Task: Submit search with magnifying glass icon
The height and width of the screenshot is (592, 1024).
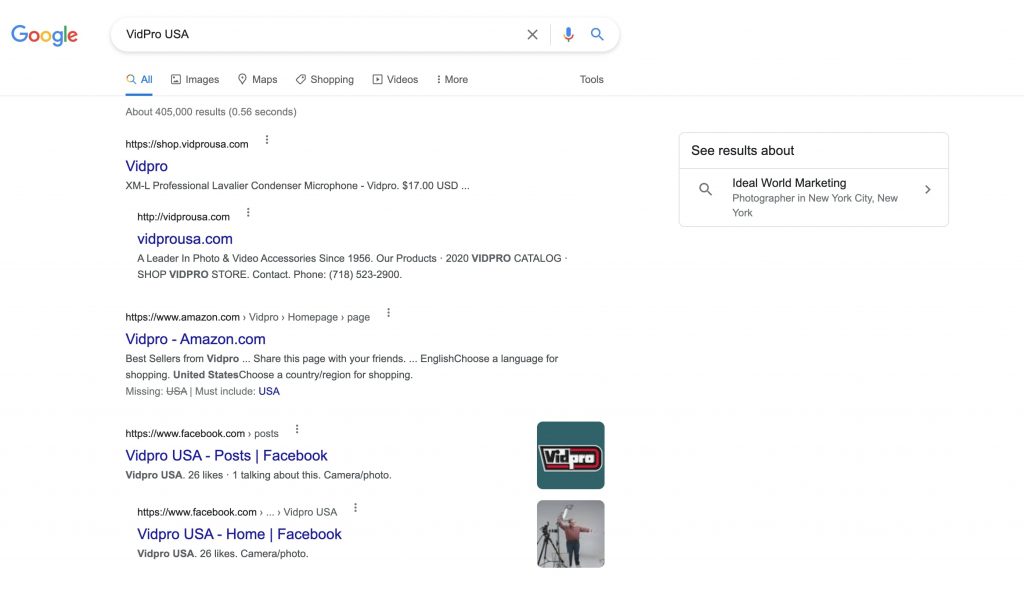Action: [597, 34]
